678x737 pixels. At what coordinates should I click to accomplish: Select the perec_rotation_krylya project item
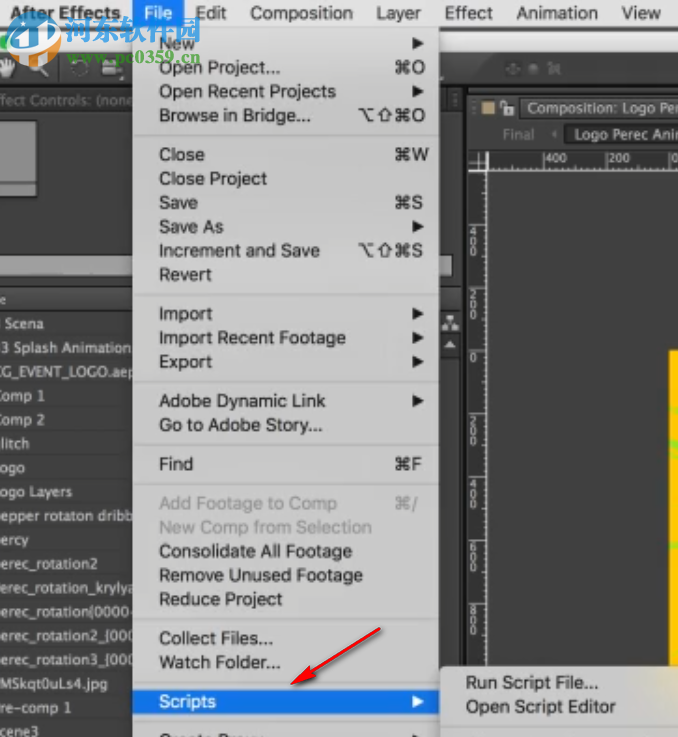coord(66,588)
